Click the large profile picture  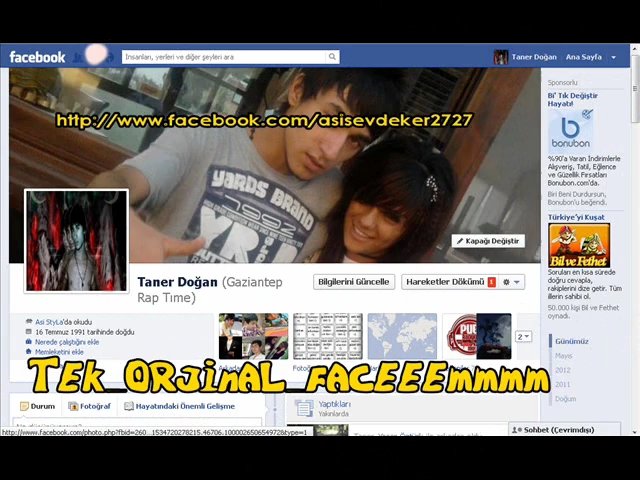[77, 241]
